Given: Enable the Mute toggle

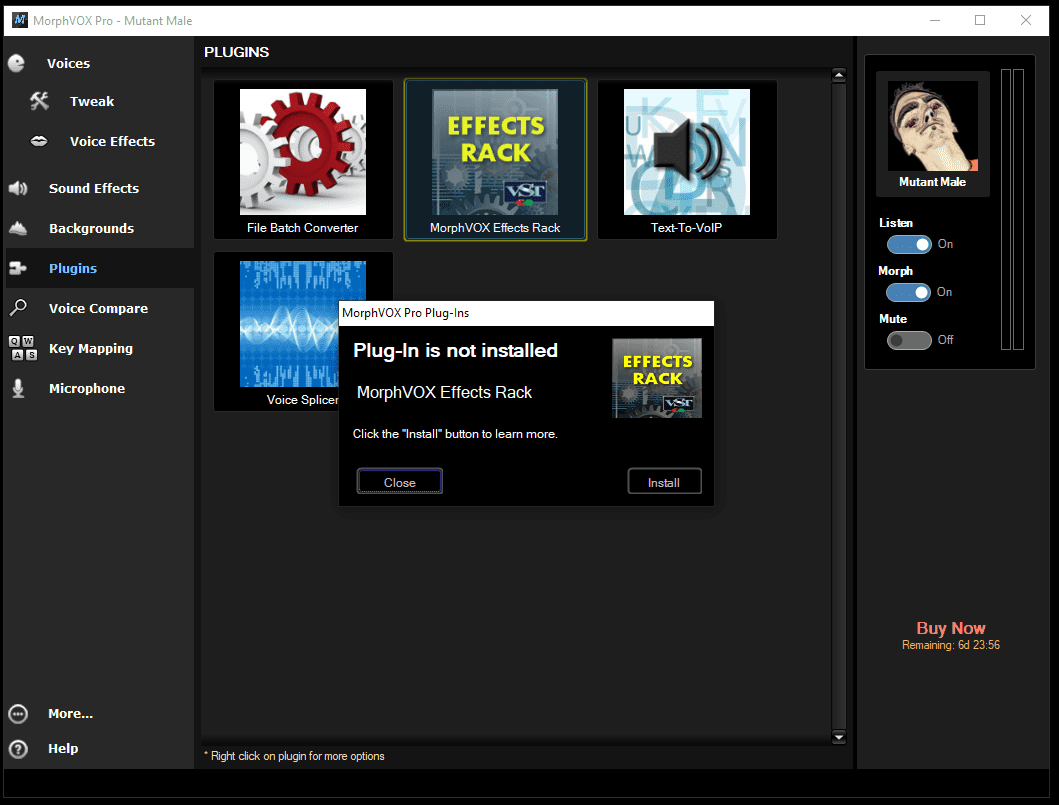Looking at the screenshot, I should click(x=909, y=340).
